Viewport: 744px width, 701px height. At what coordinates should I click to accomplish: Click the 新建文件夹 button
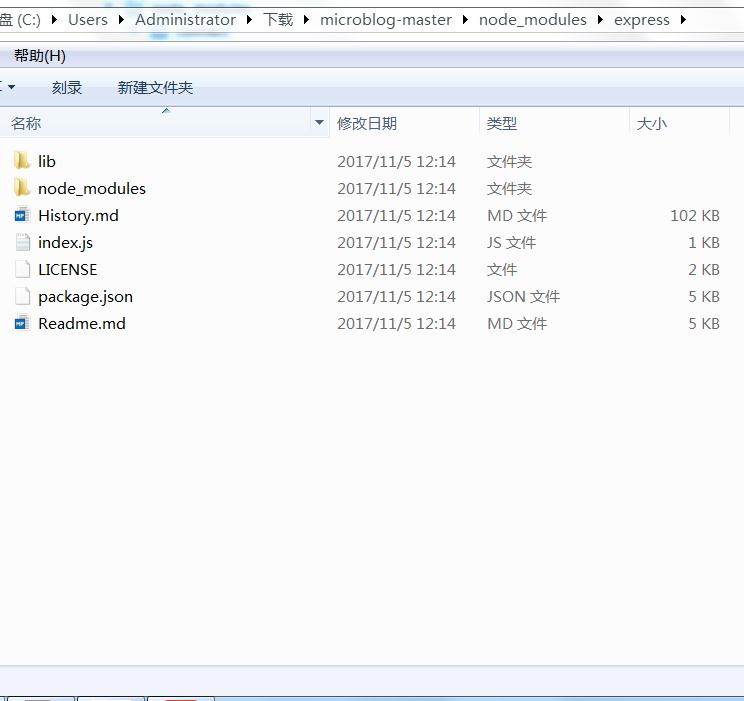pyautogui.click(x=155, y=88)
